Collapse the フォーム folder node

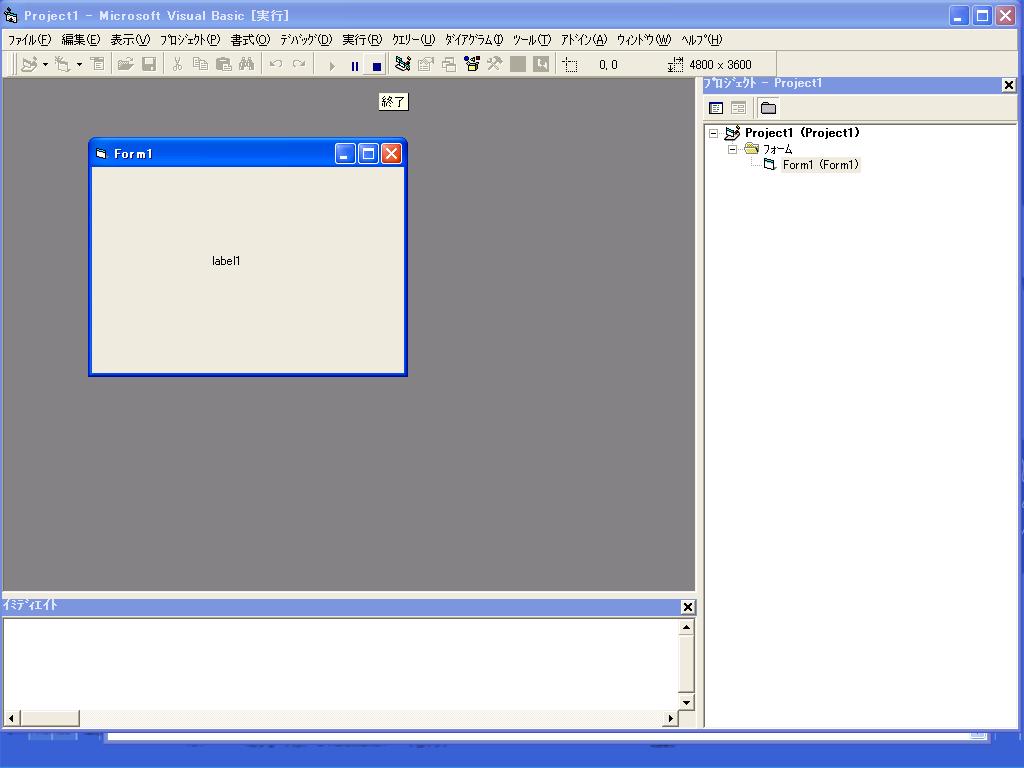733,150
